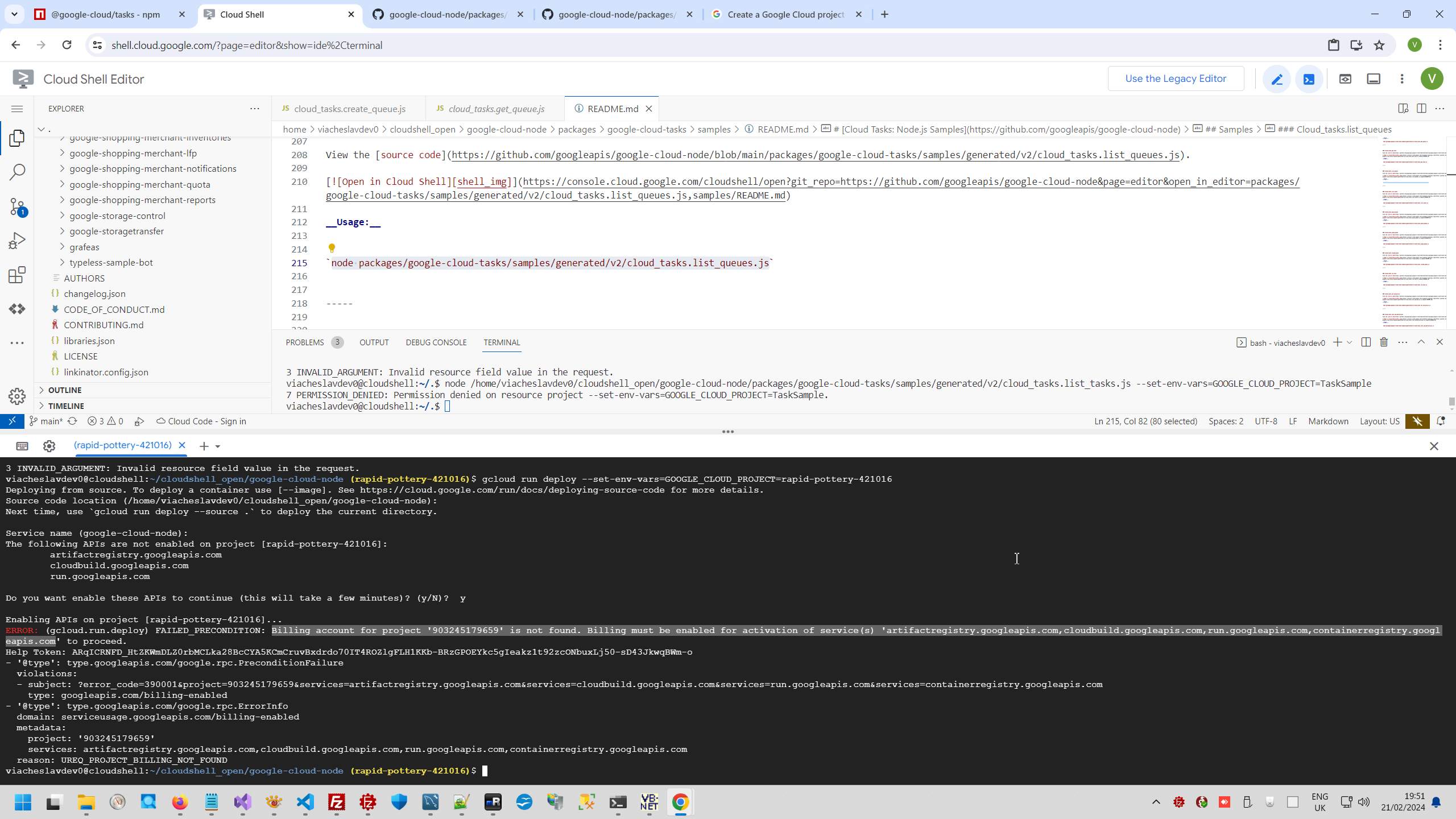Viewport: 1456px width, 819px height.
Task: Open the Search view in activity bar
Action: pyautogui.click(x=17, y=172)
